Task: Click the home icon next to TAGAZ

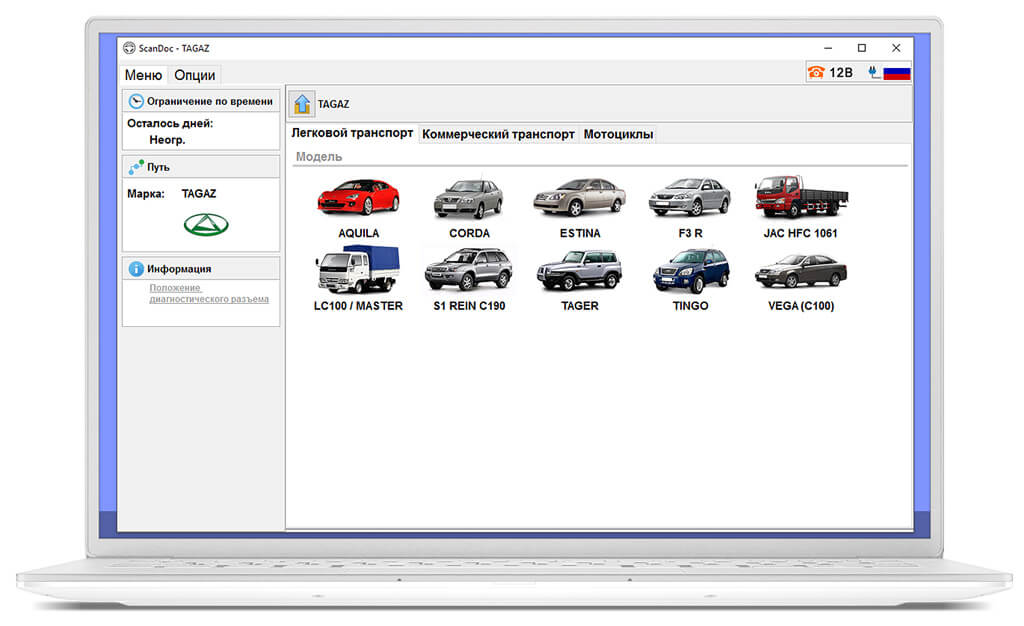Action: click(302, 104)
